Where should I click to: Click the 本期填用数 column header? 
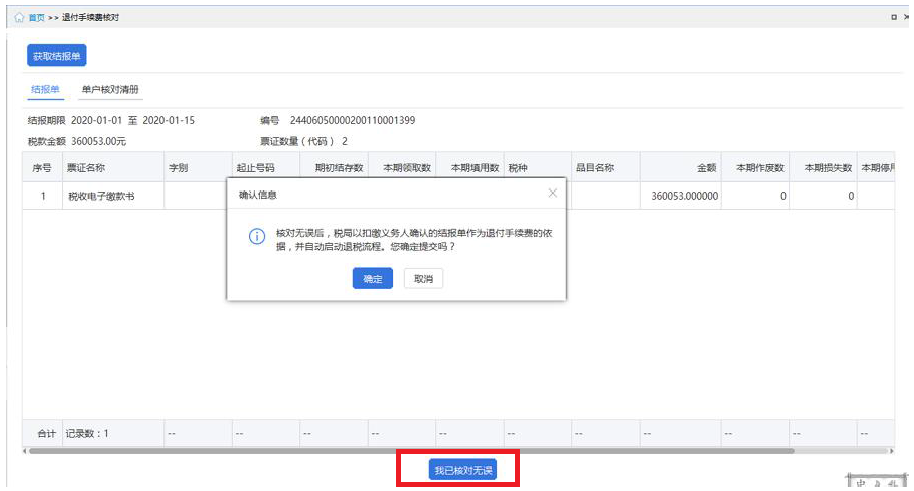tap(470, 167)
